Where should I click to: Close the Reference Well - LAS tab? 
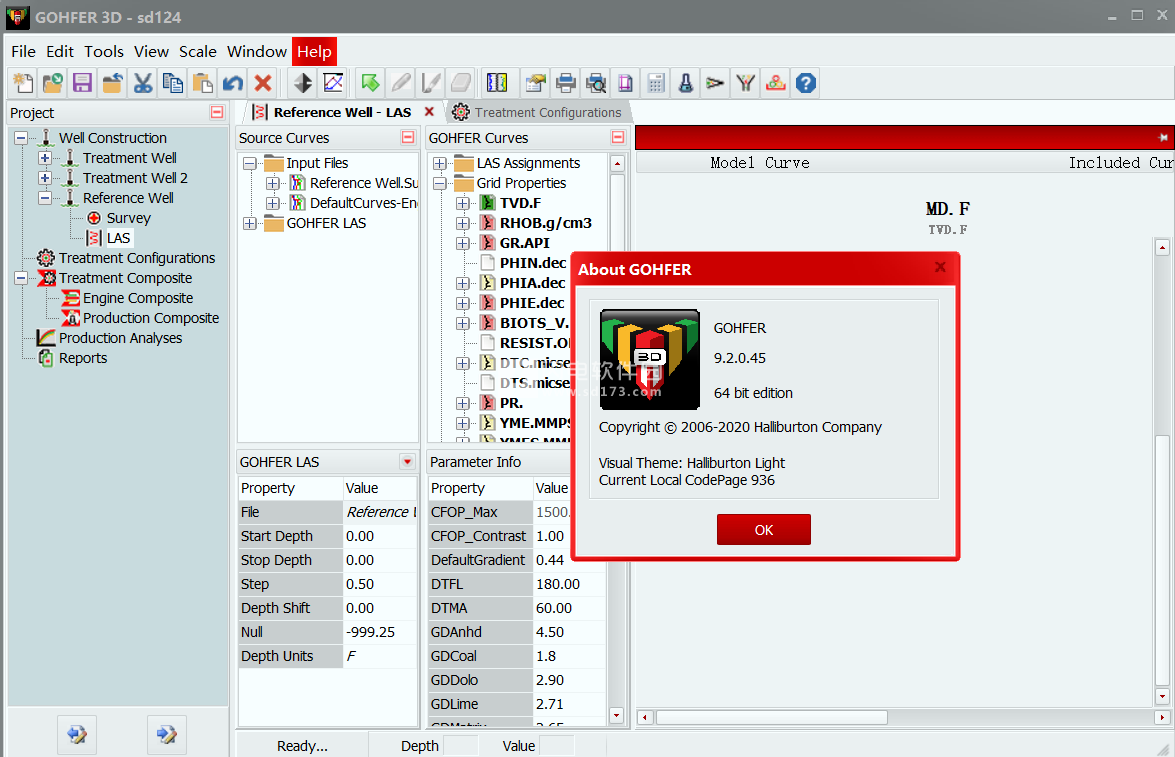coord(429,112)
